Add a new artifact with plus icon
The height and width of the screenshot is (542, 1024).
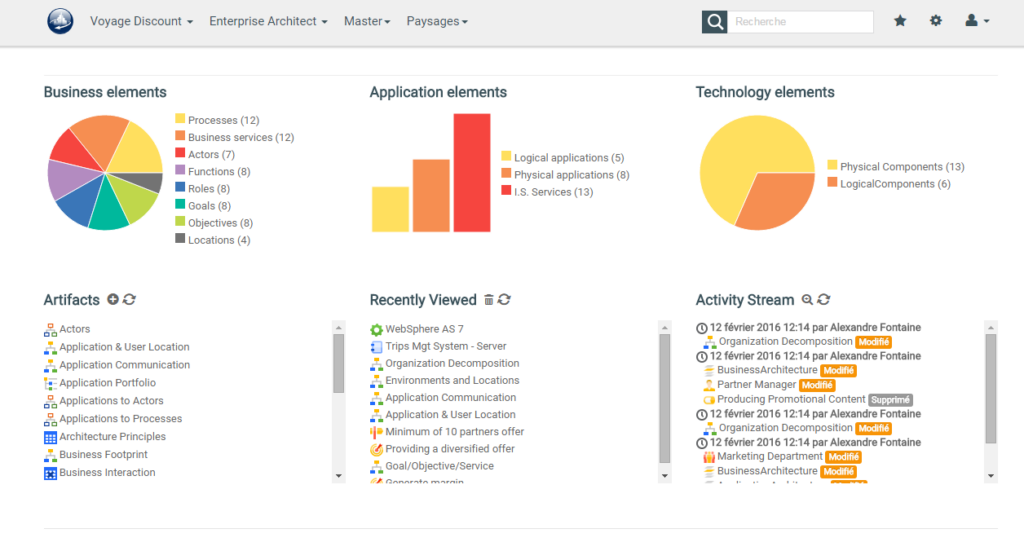click(x=113, y=300)
